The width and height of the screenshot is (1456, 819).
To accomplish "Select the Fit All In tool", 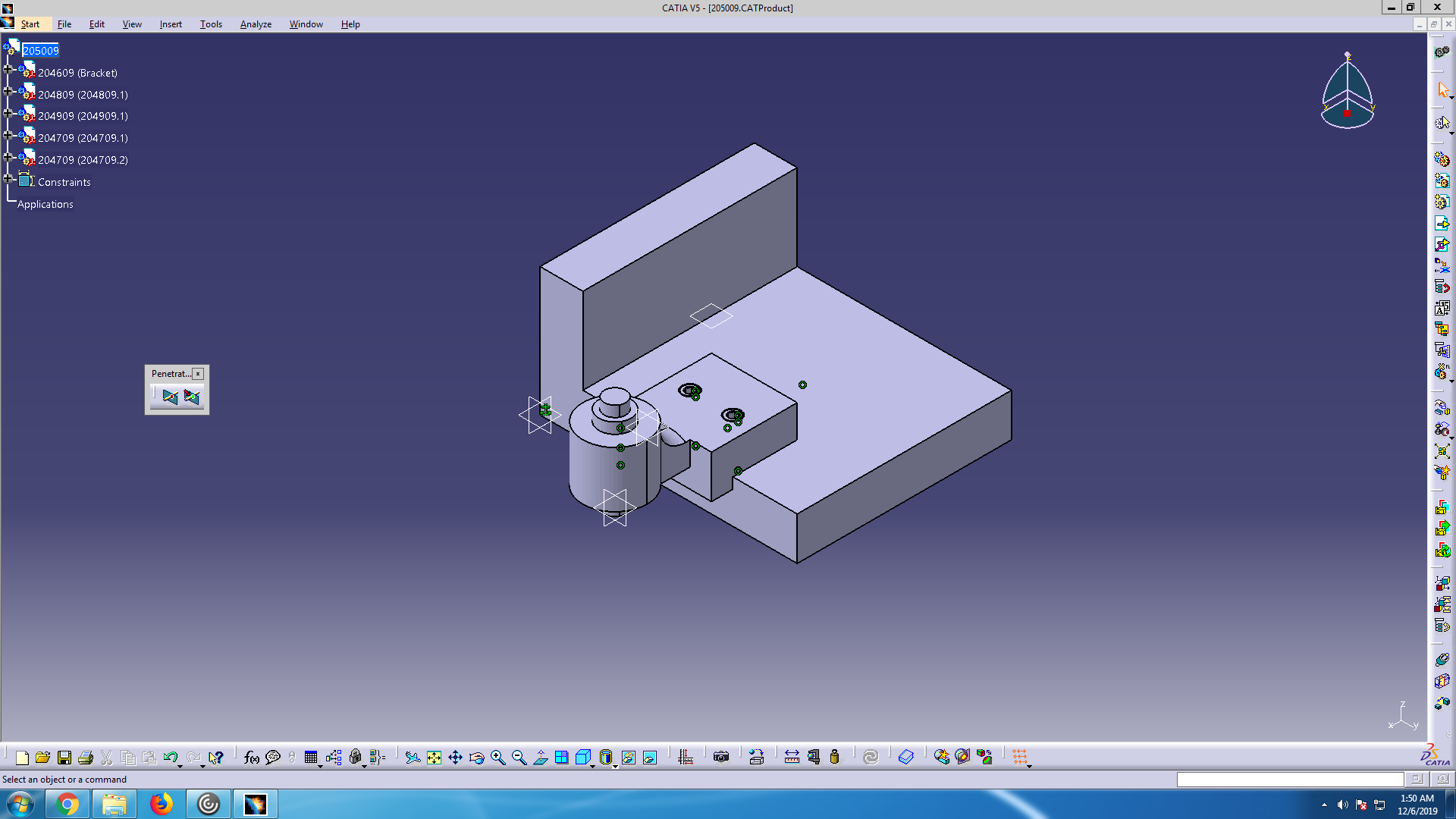I will (434, 757).
